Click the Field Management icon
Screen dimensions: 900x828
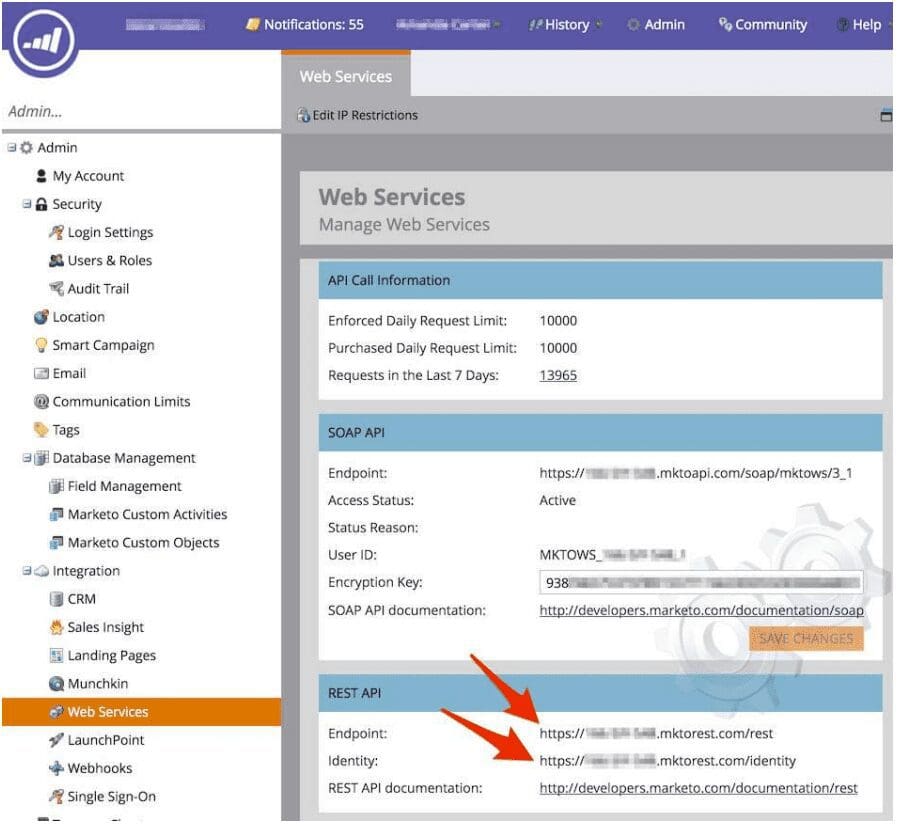point(56,487)
